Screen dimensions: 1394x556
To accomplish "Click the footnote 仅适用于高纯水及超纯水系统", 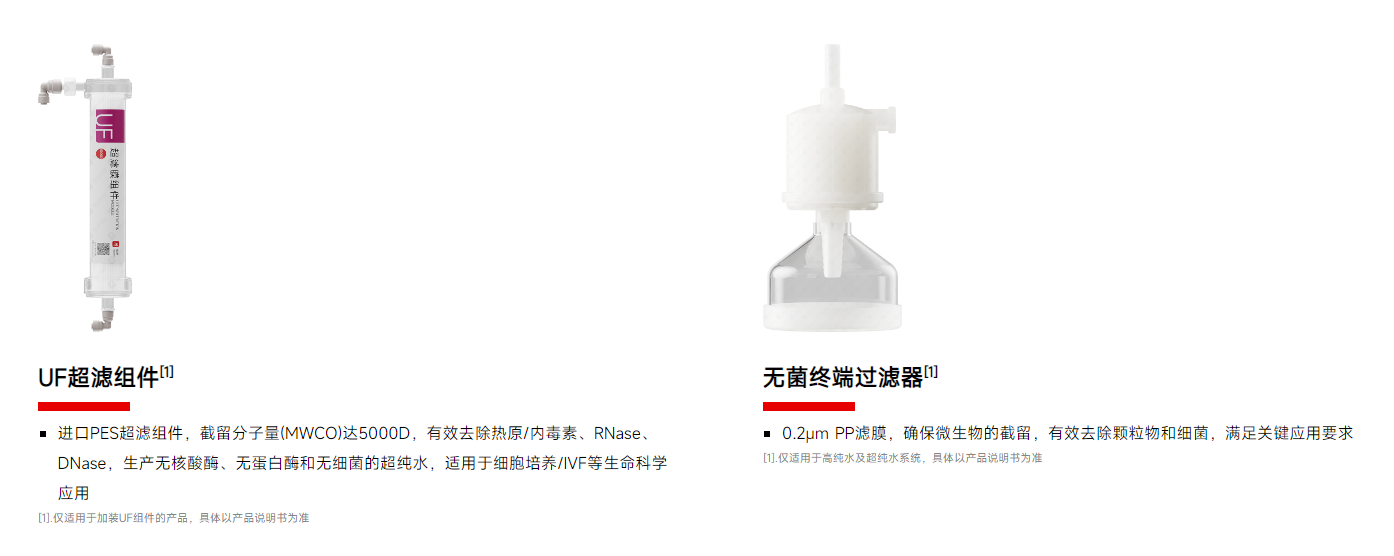I will coord(903,458).
